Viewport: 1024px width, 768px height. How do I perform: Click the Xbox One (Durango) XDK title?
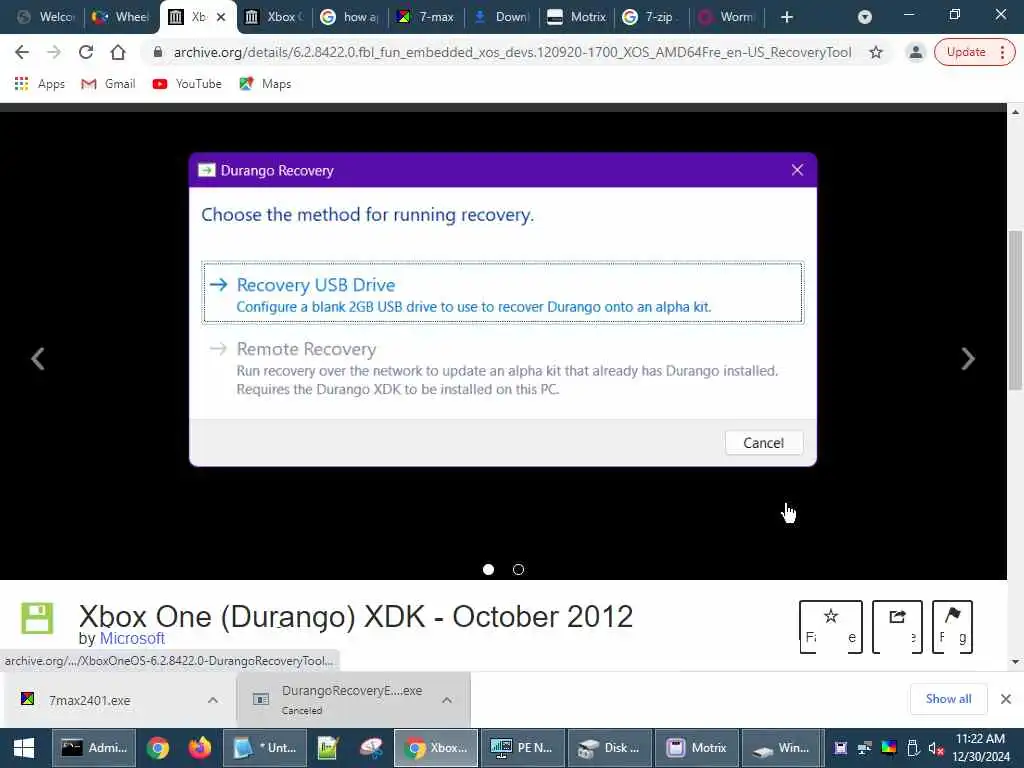tap(356, 616)
